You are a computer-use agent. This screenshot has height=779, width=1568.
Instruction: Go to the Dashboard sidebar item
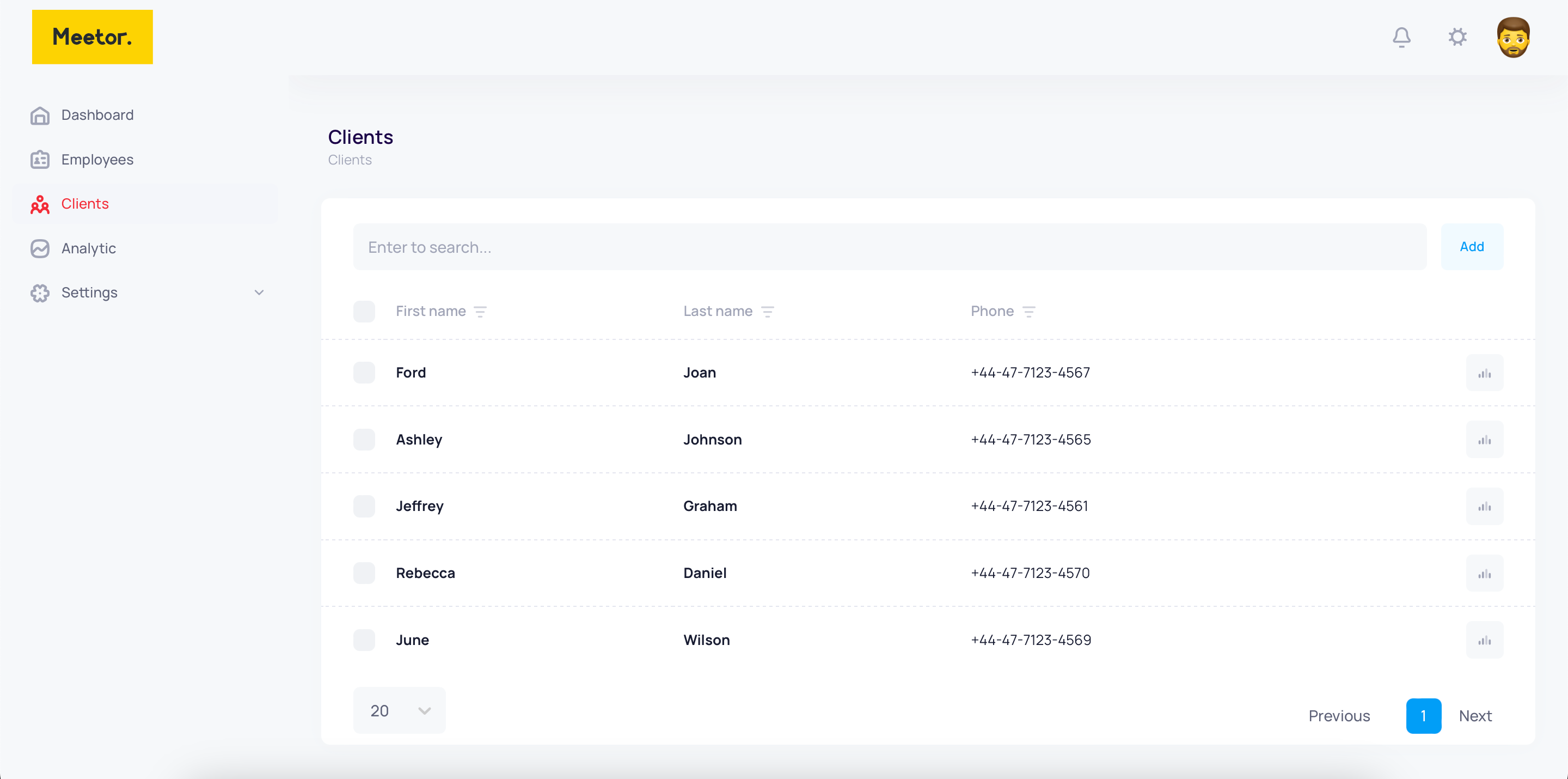tap(97, 115)
